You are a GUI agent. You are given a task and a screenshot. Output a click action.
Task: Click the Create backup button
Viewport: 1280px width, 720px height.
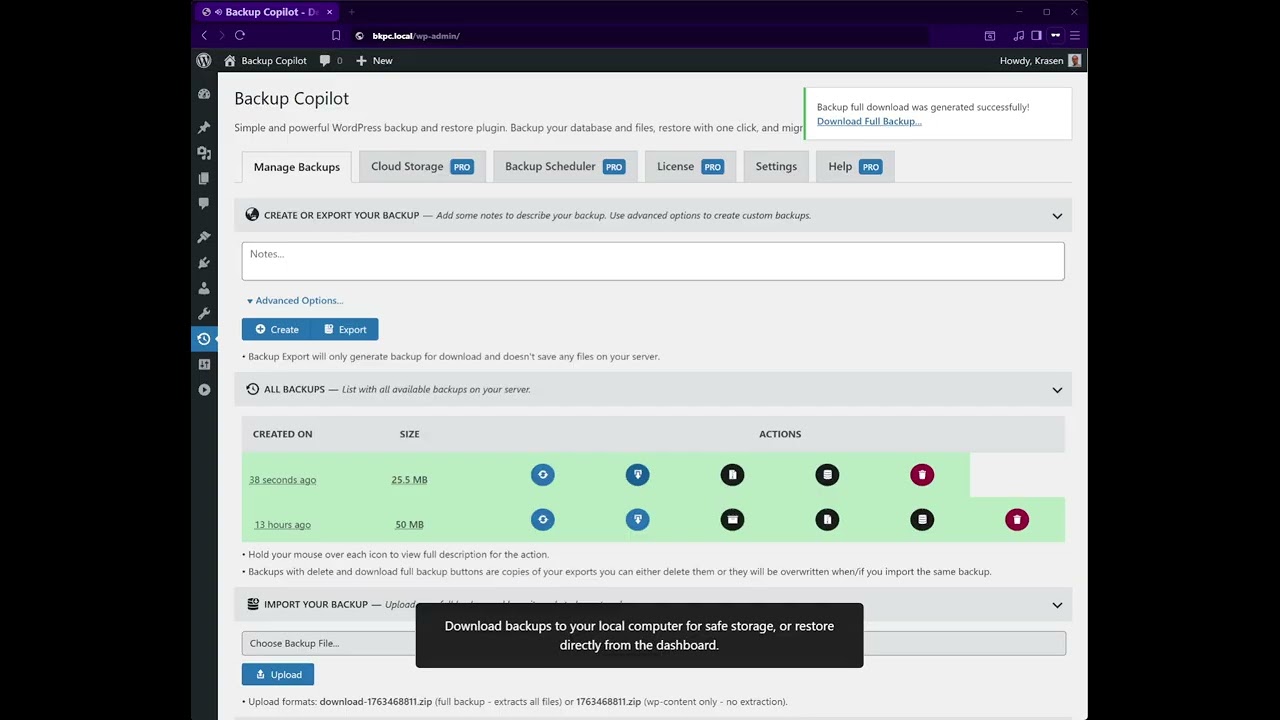point(276,329)
